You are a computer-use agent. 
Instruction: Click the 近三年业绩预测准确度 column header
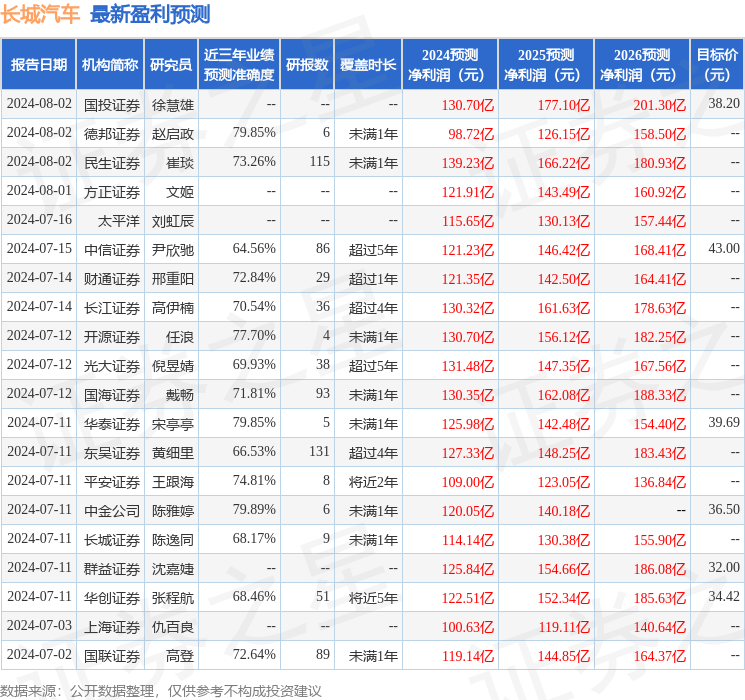pyautogui.click(x=239, y=65)
